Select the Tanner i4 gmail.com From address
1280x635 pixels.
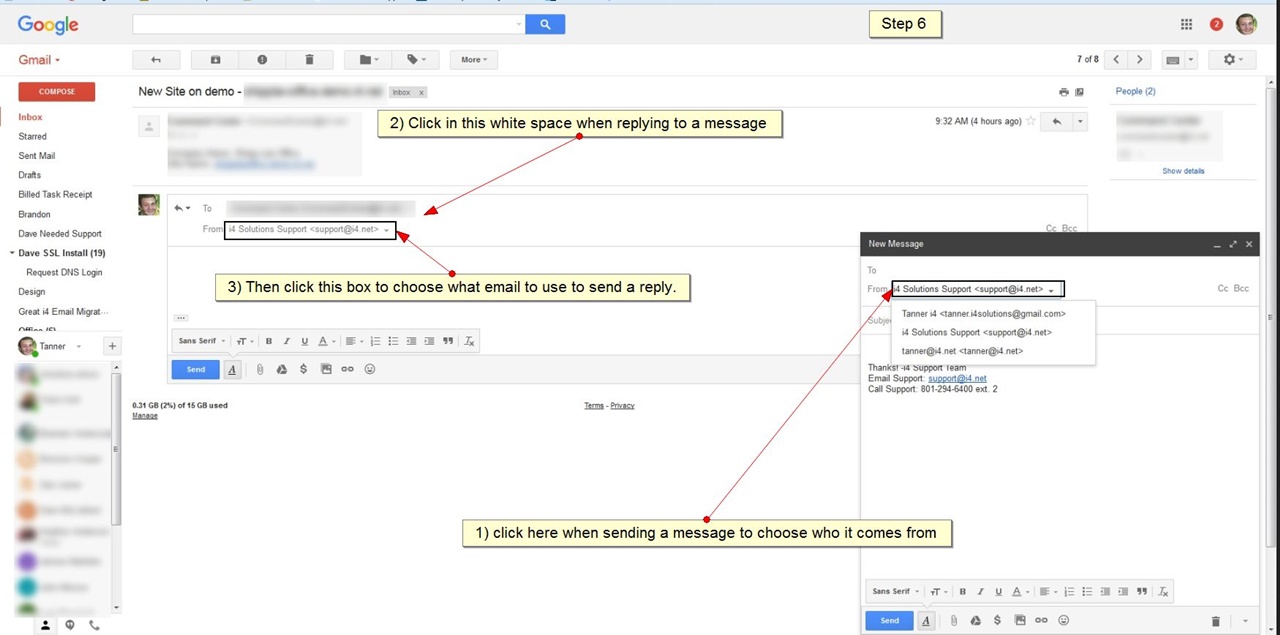[x=984, y=313]
